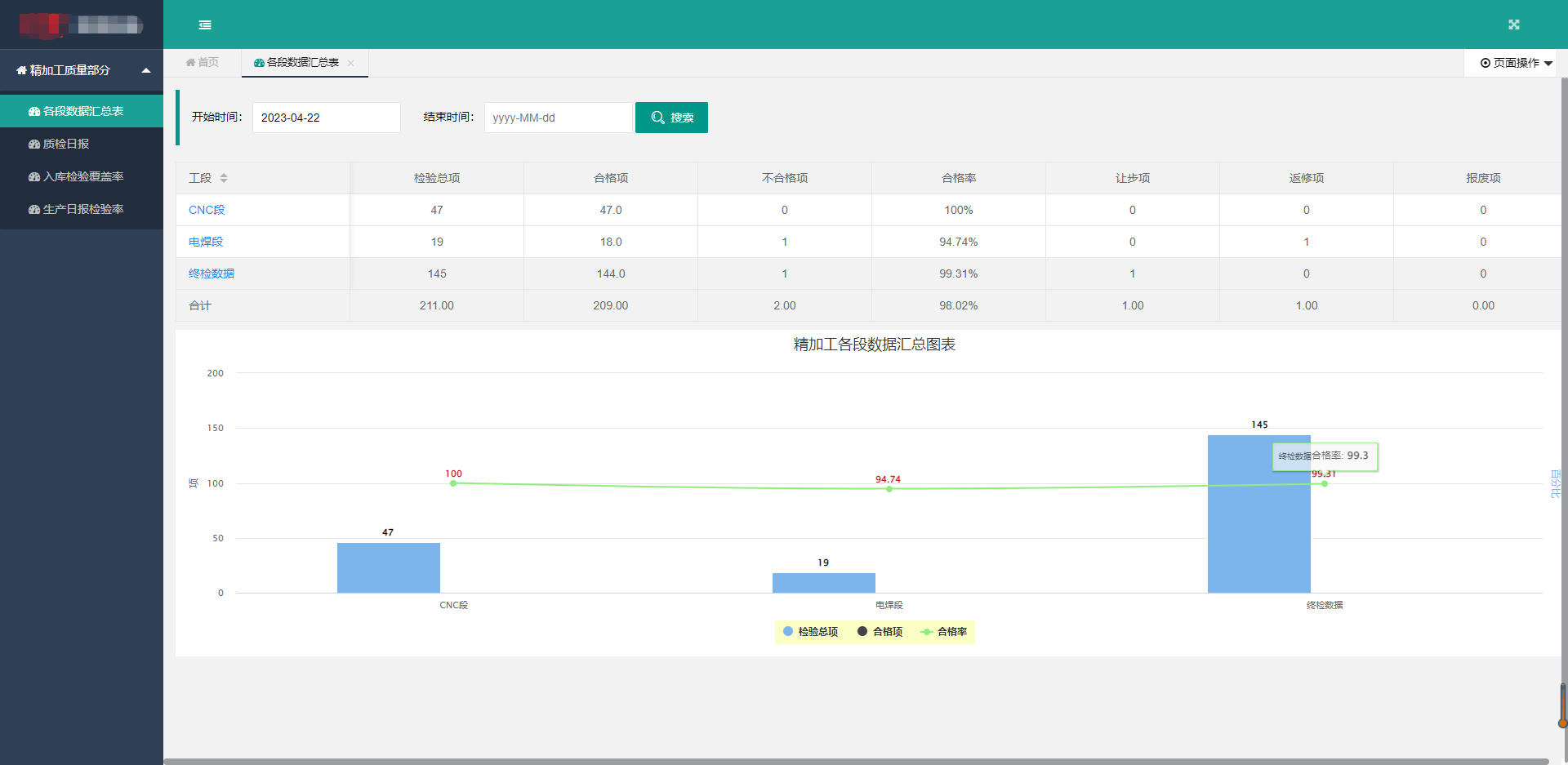The height and width of the screenshot is (765, 1568).
Task: Click the 98.02% total rate cell
Action: pos(959,305)
